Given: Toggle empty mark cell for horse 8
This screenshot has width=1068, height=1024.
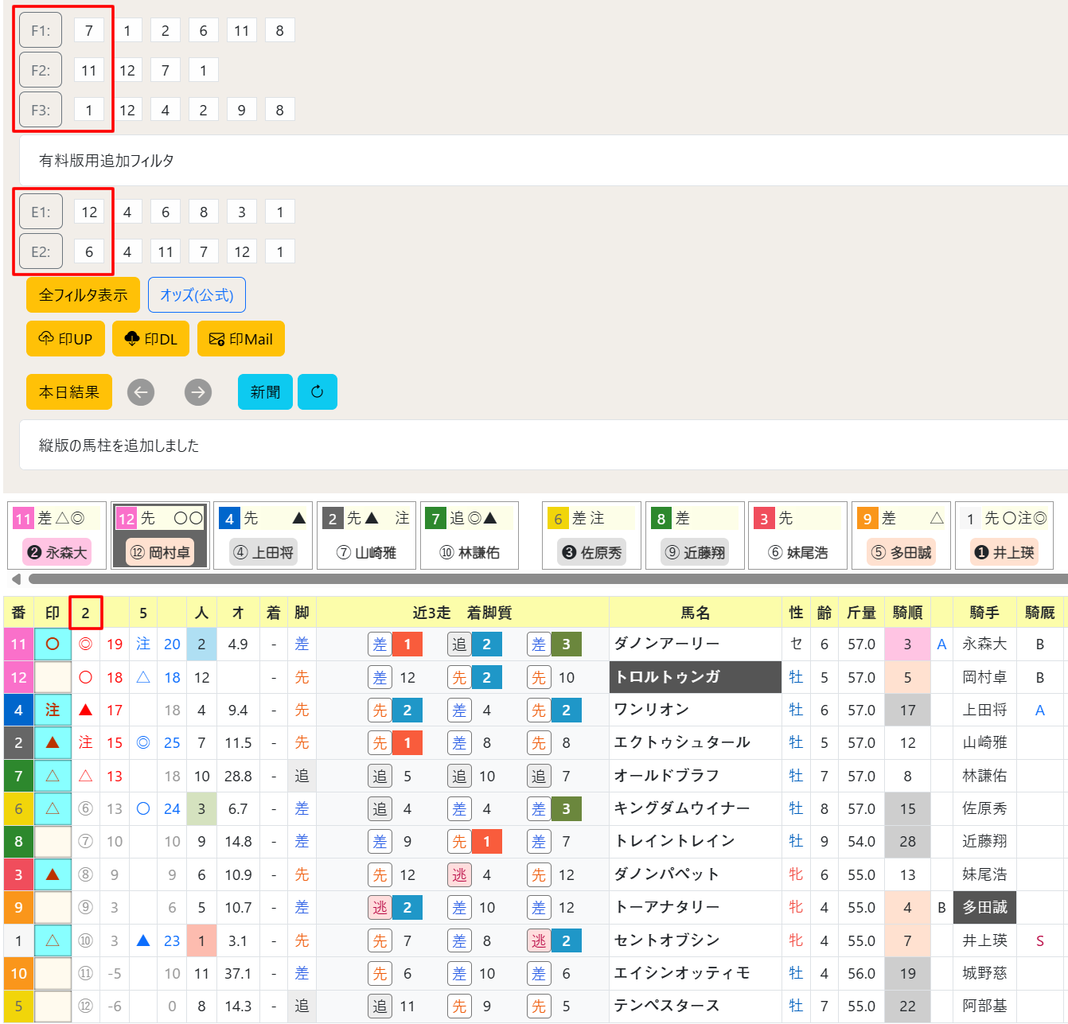Looking at the screenshot, I should [52, 841].
